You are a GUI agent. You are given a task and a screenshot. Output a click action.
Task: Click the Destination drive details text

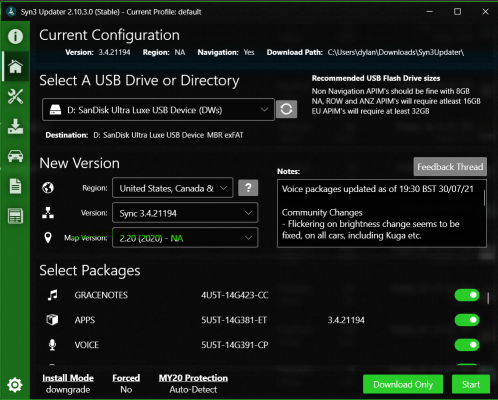pyautogui.click(x=168, y=135)
